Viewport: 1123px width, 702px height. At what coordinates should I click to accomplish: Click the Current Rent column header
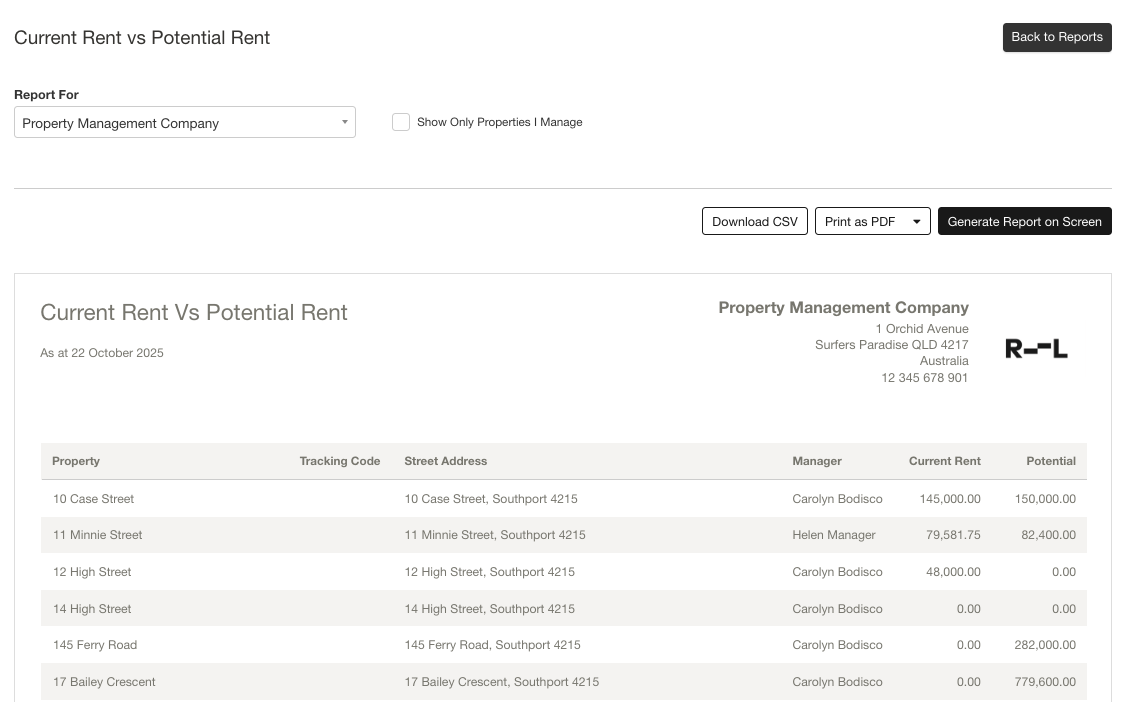tap(944, 461)
